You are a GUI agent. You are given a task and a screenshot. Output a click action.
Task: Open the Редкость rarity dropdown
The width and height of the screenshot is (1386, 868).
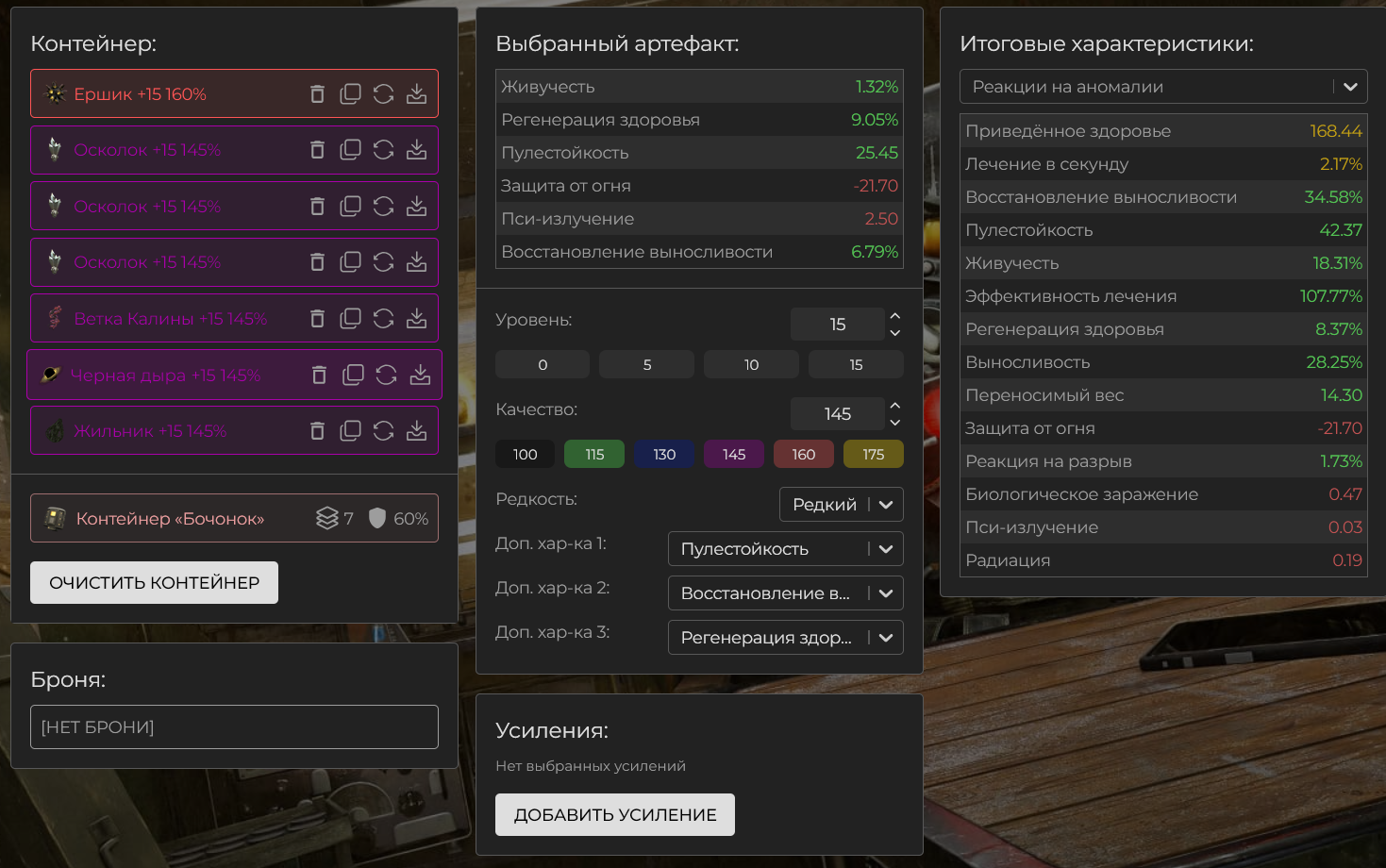click(841, 505)
